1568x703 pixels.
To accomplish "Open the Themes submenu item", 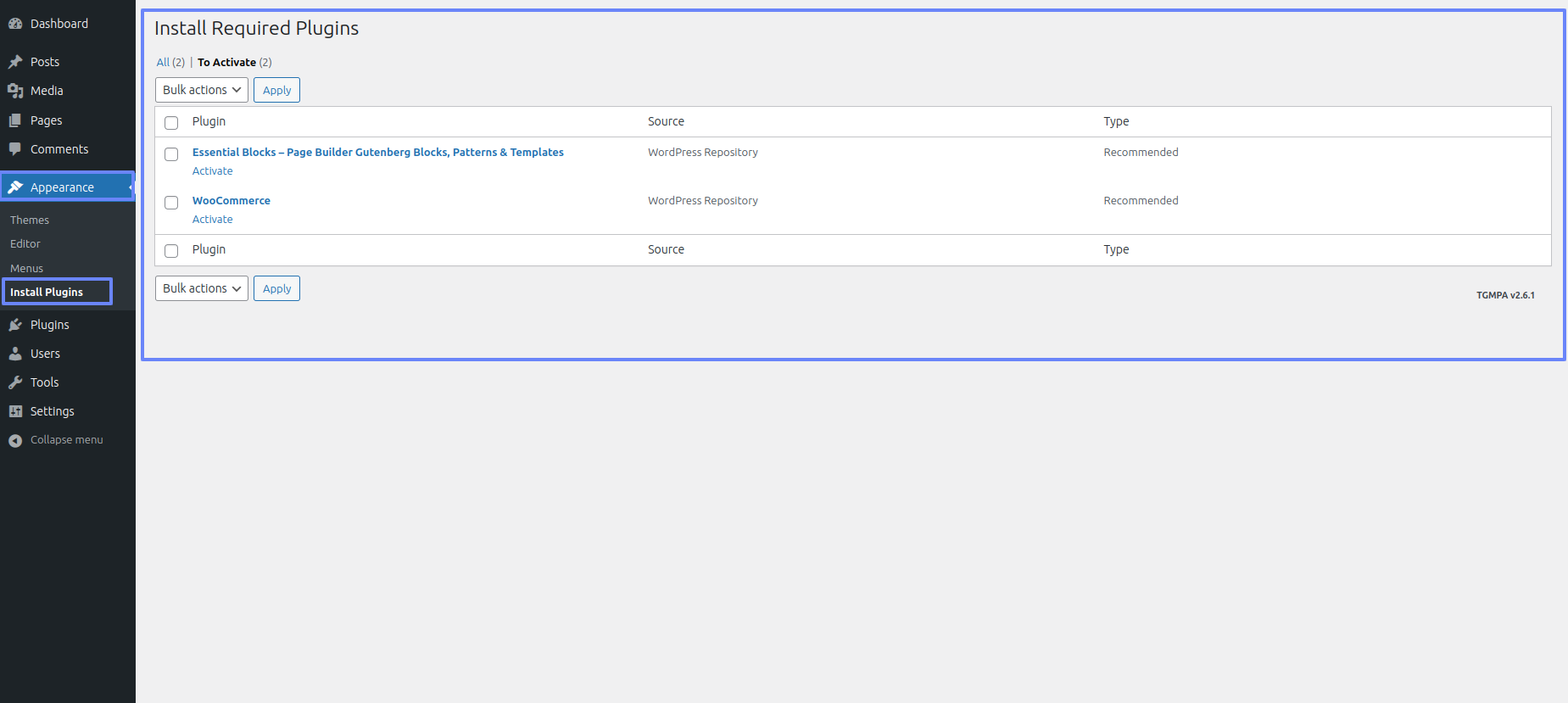I will (30, 220).
